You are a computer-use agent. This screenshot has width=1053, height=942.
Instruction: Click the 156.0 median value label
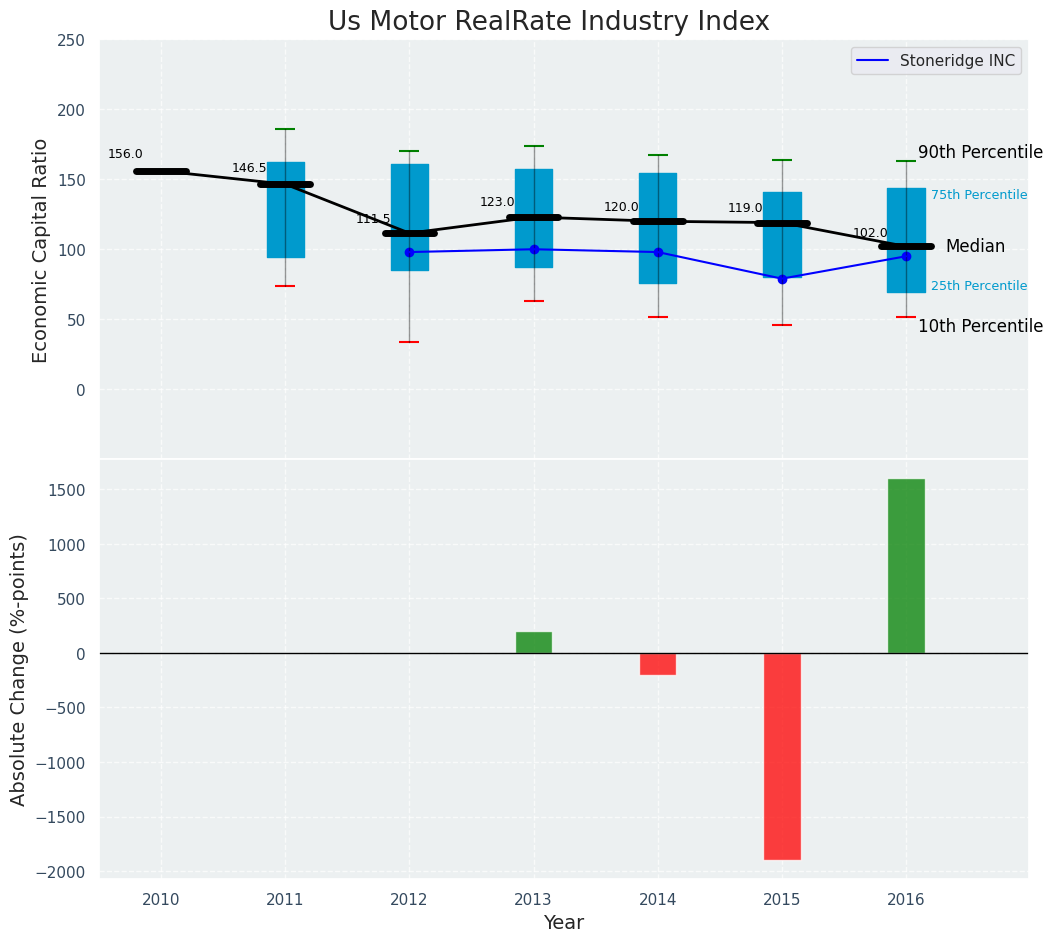(125, 154)
